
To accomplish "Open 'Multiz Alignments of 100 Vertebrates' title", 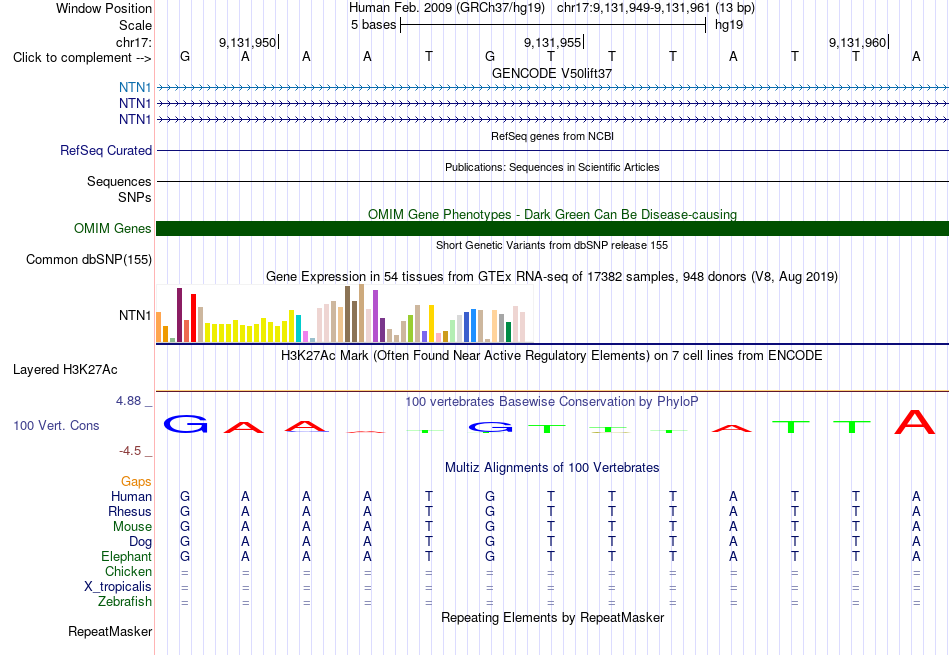I will pos(552,468).
